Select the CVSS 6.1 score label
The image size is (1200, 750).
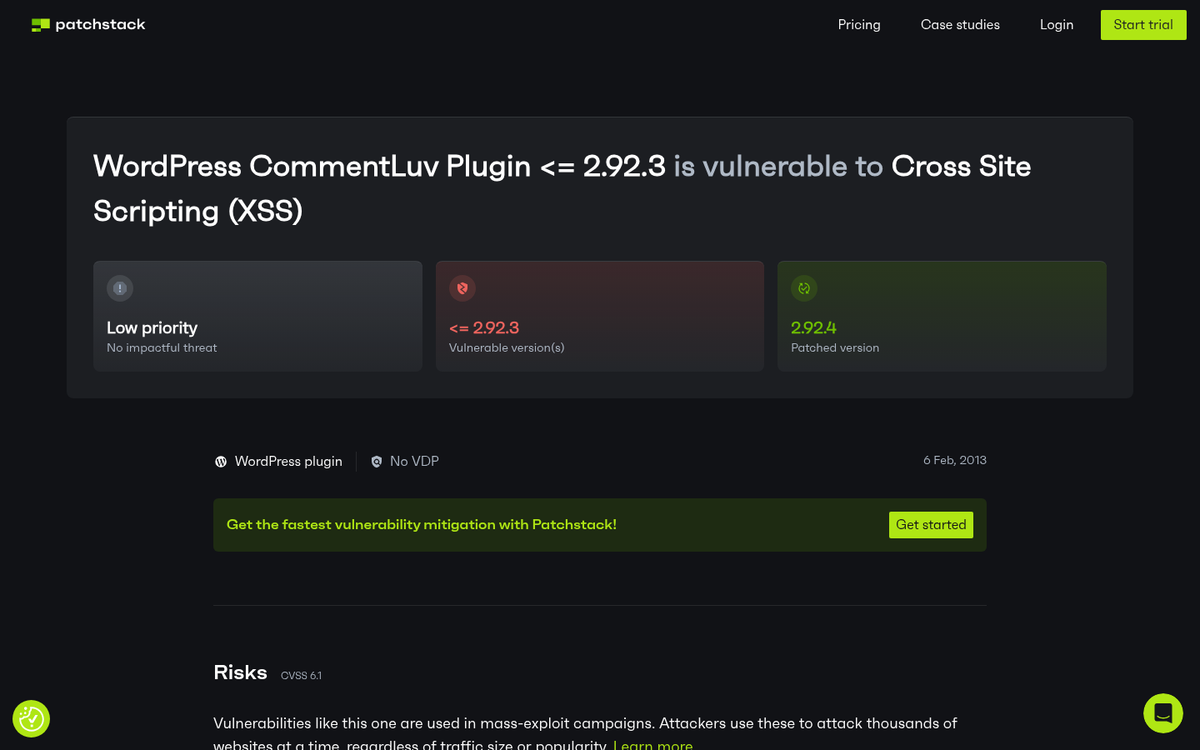click(301, 676)
